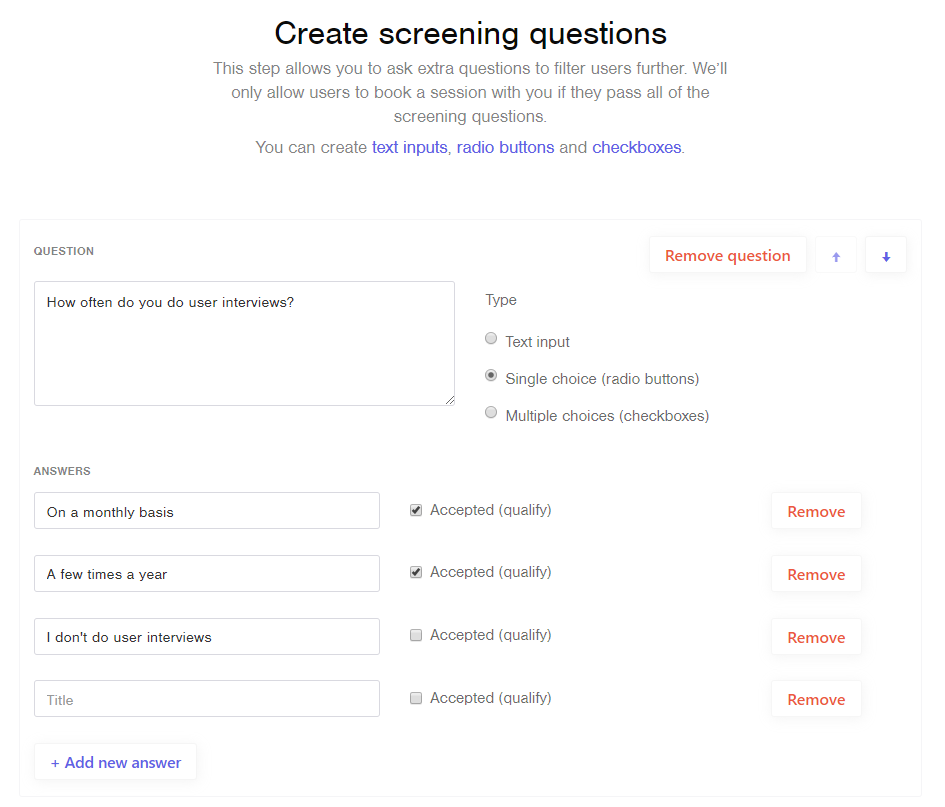This screenshot has height=807, width=945.
Task: Uncheck Accepted for 'On a monthly basis'
Action: tap(416, 510)
